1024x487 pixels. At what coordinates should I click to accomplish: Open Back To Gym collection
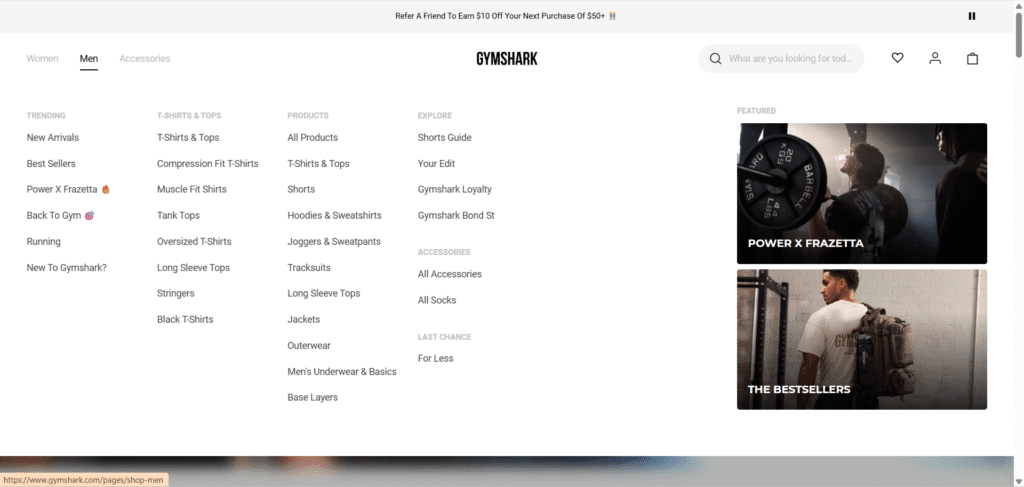click(x=60, y=215)
